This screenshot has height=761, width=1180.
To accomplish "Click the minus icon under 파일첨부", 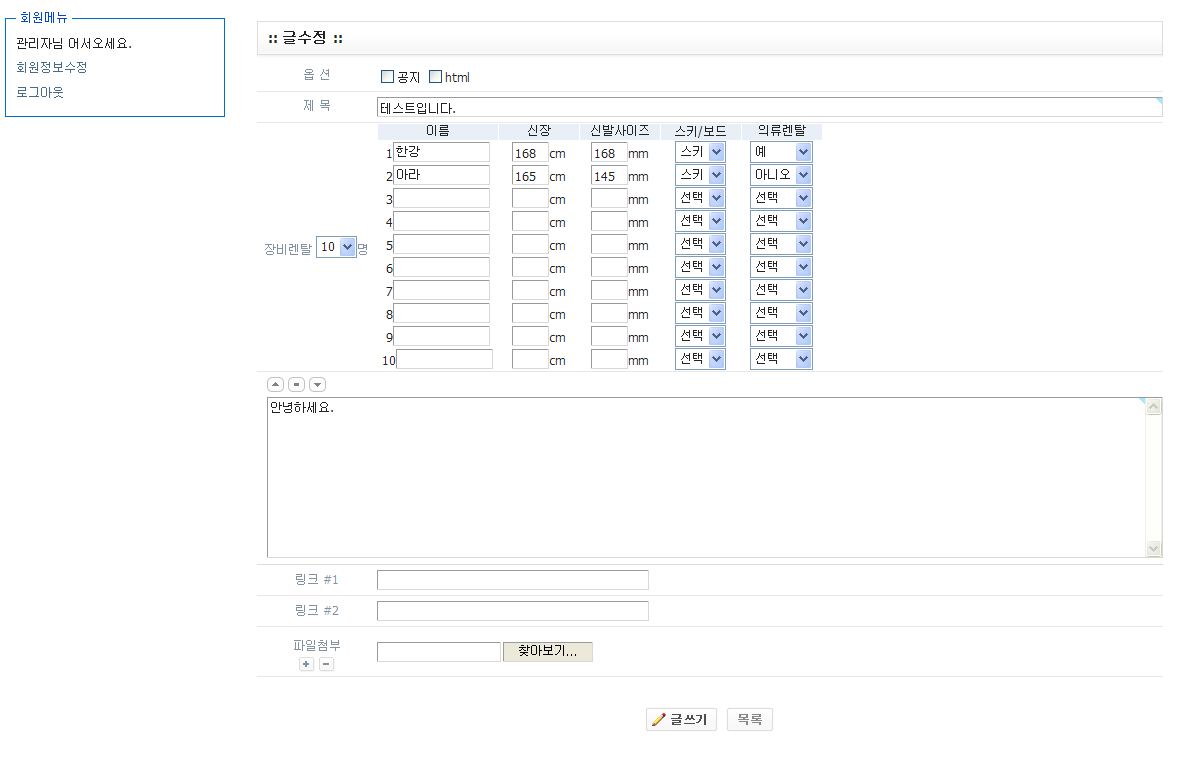I will click(x=327, y=664).
